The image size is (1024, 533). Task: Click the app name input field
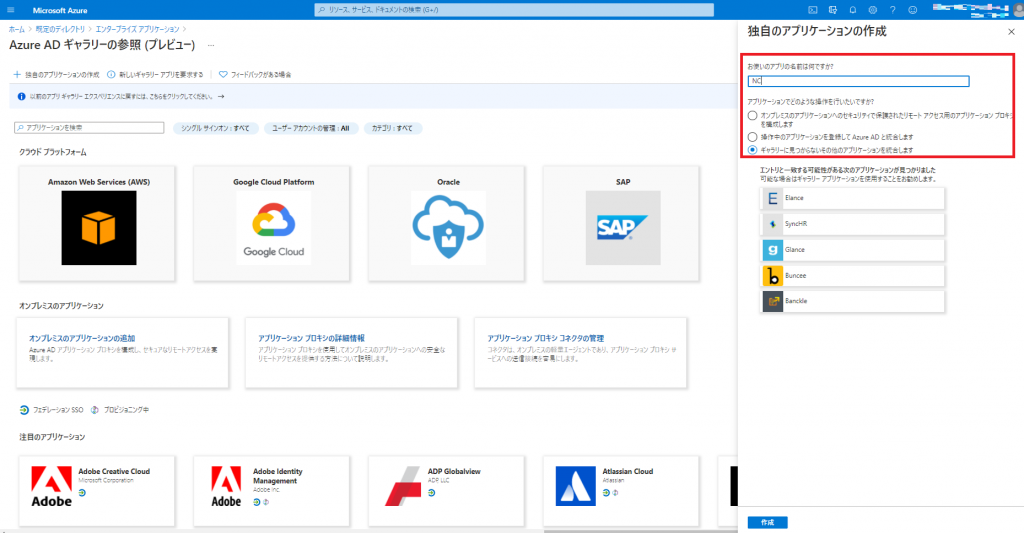click(x=859, y=81)
